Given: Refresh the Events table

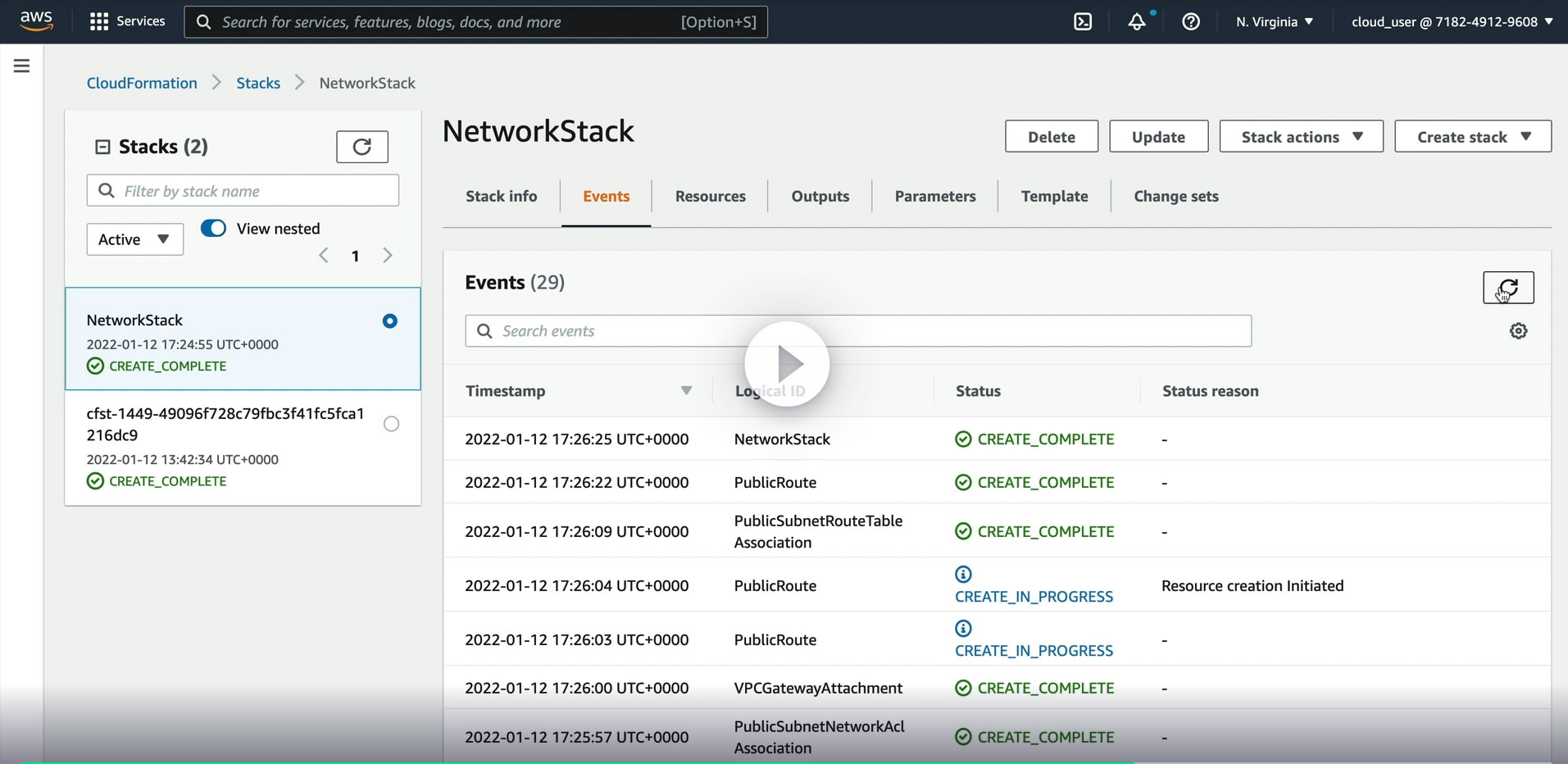Looking at the screenshot, I should (1507, 288).
